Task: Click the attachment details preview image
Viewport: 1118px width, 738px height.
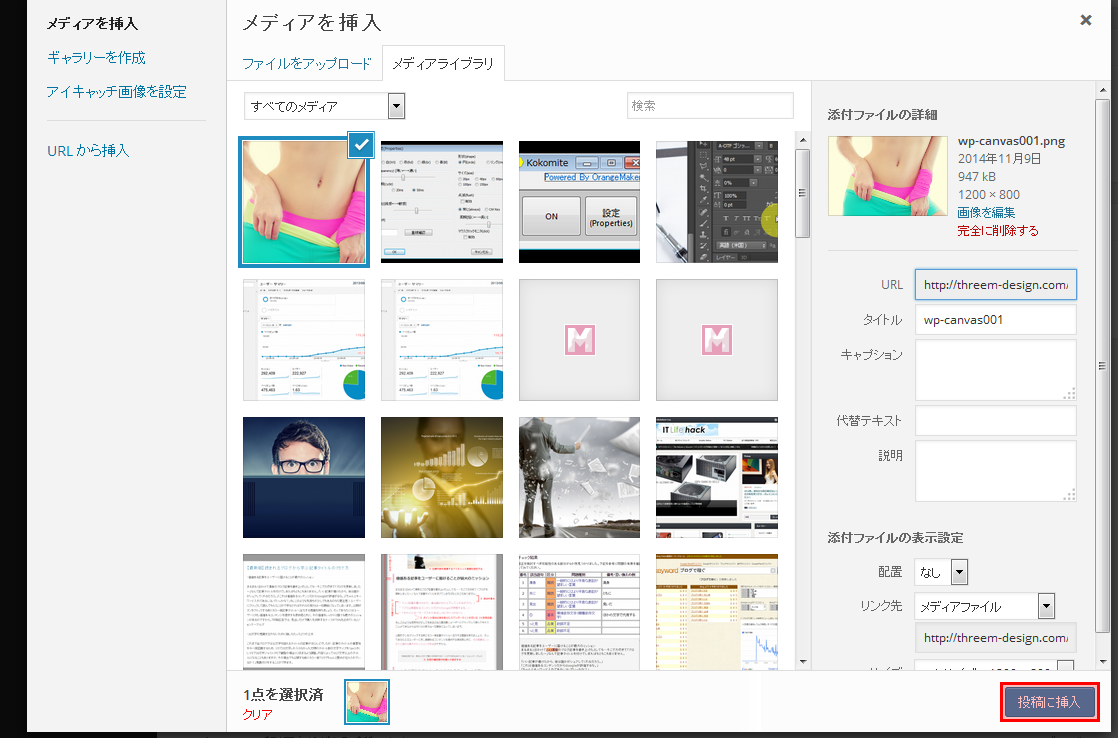Action: pos(888,176)
